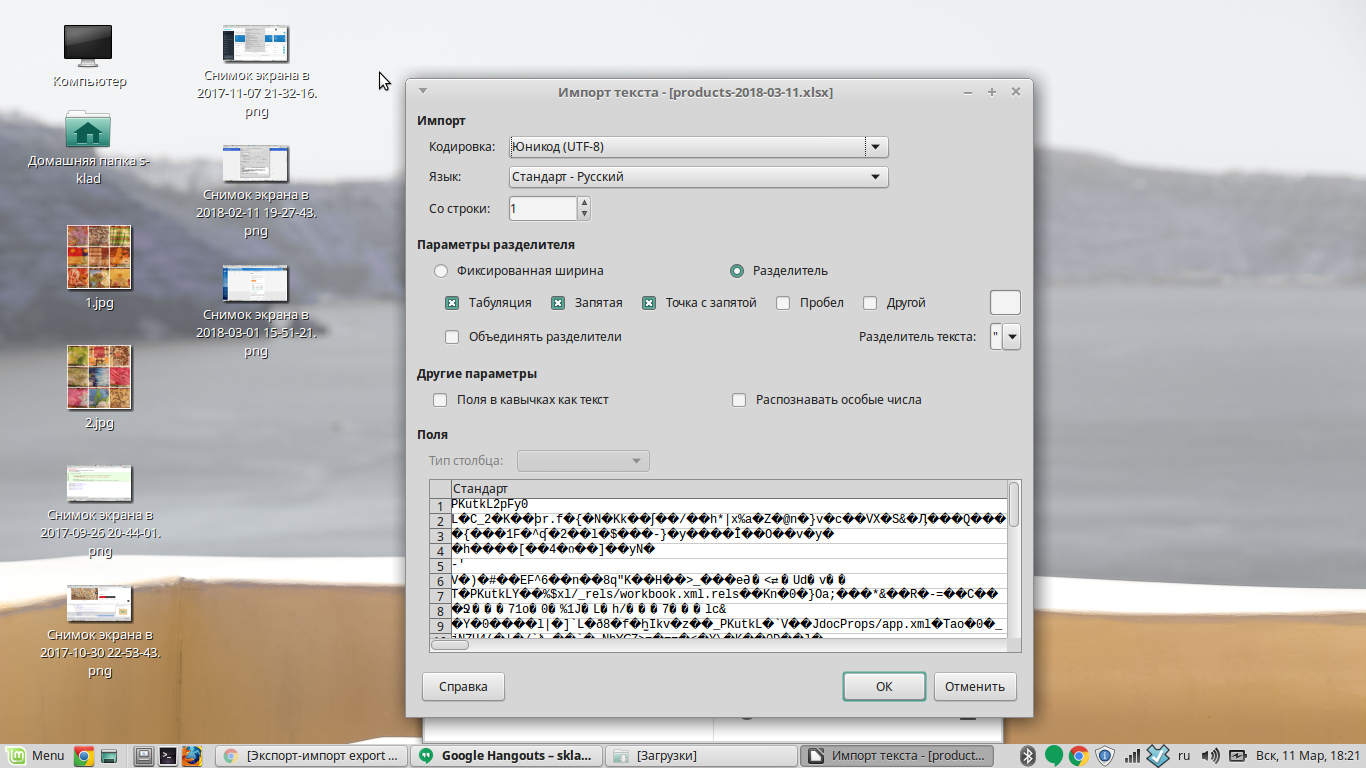The height and width of the screenshot is (768, 1366).
Task: Confirm import with the OK button
Action: tap(884, 687)
